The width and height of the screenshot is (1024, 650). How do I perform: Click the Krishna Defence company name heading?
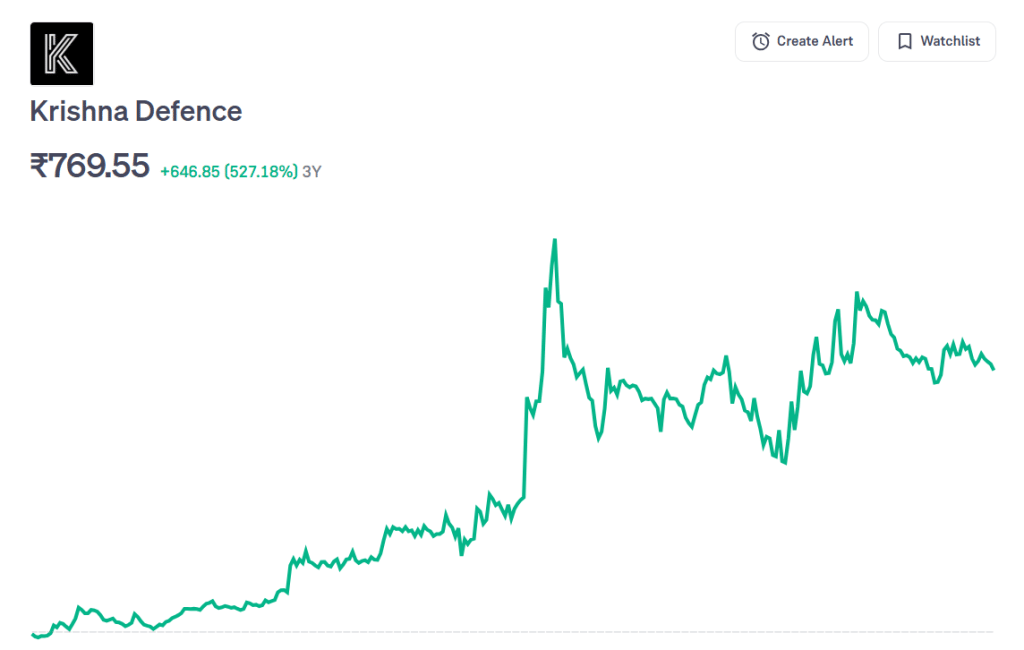pyautogui.click(x=136, y=111)
